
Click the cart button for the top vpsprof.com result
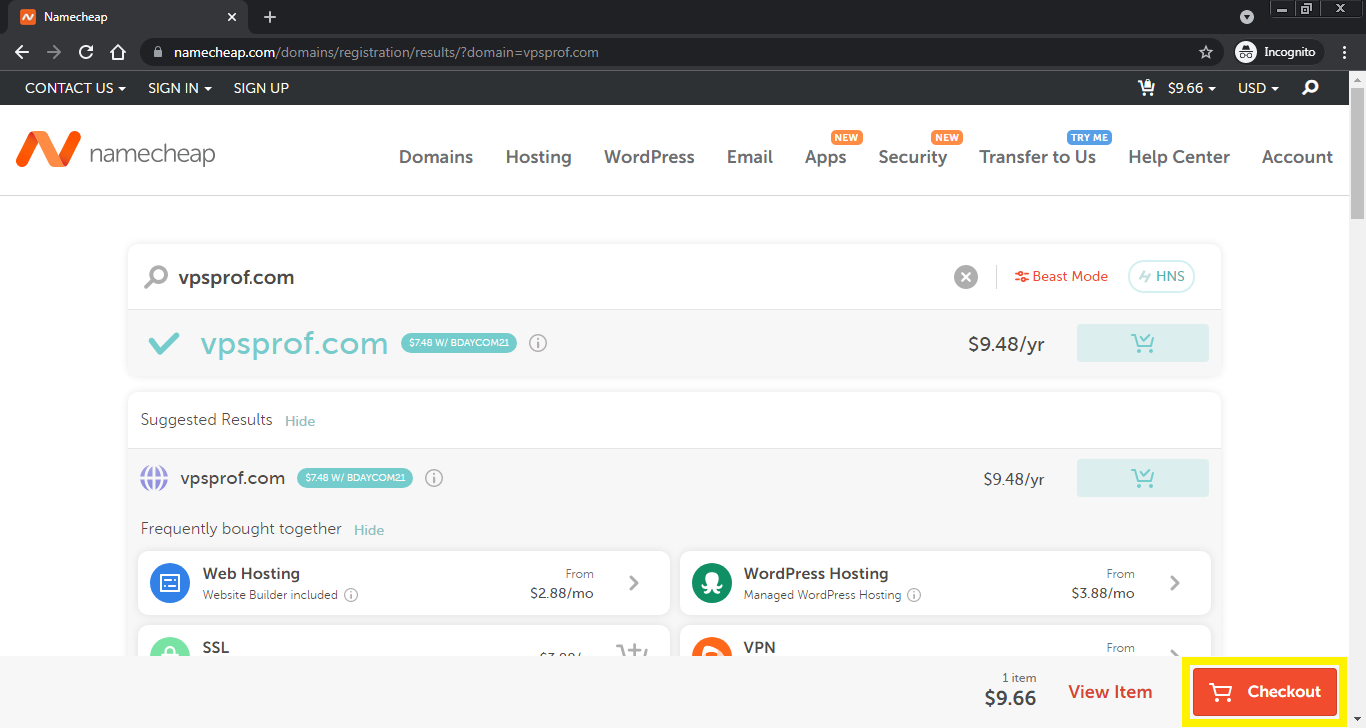pyautogui.click(x=1142, y=343)
